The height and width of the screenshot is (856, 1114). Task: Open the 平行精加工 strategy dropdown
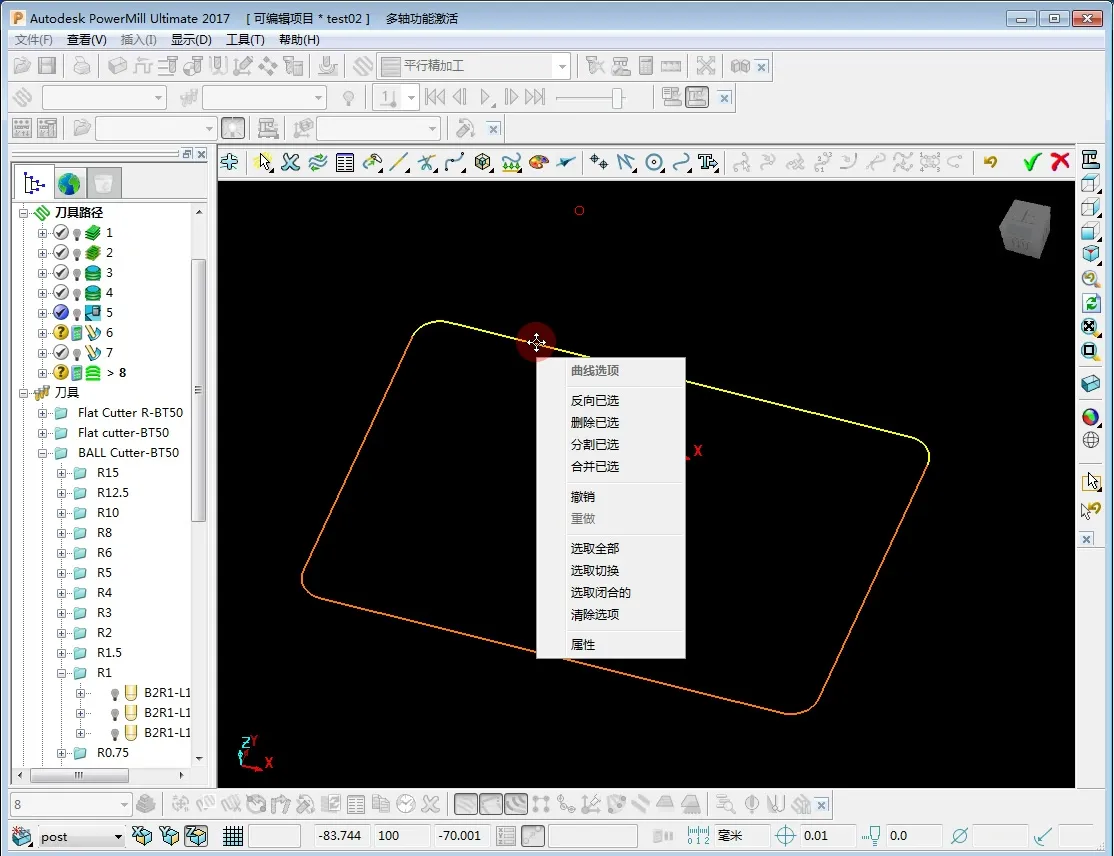562,67
